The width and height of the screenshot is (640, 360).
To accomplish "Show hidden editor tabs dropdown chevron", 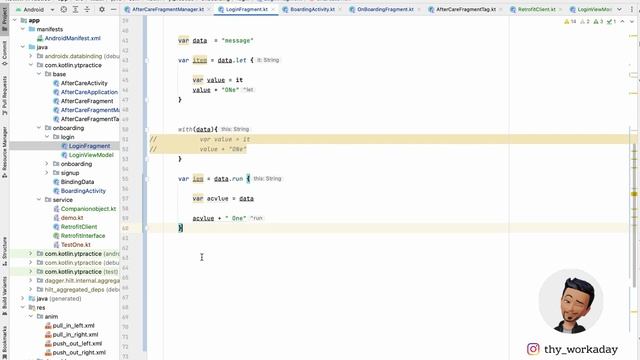I will pos(620,9).
